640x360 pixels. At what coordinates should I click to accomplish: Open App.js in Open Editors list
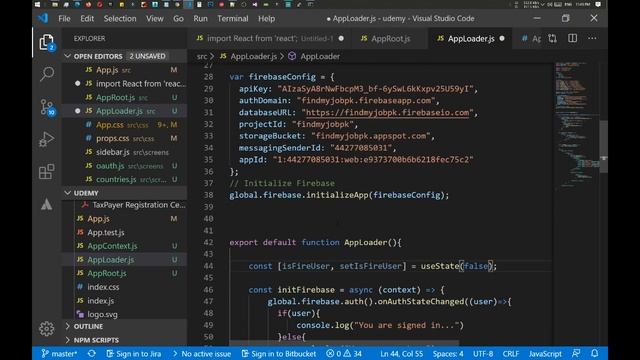coord(125,70)
